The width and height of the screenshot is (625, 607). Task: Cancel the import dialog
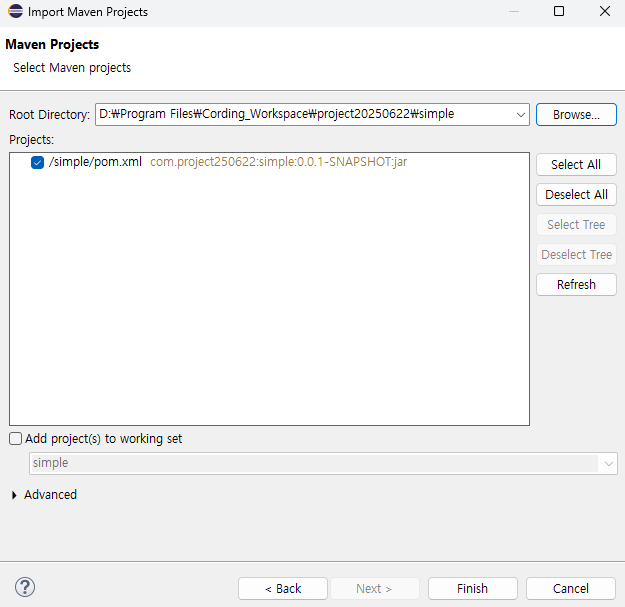point(570,588)
